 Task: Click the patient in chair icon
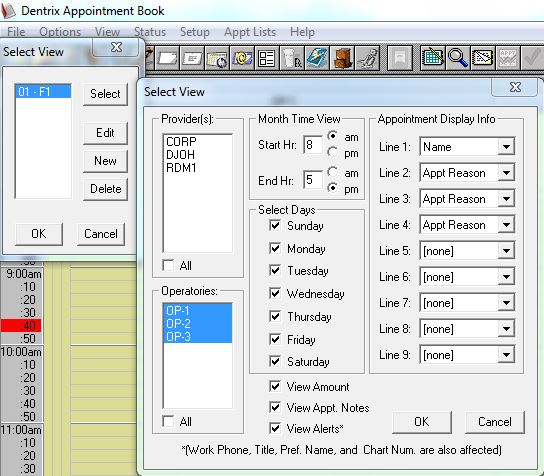click(x=367, y=58)
